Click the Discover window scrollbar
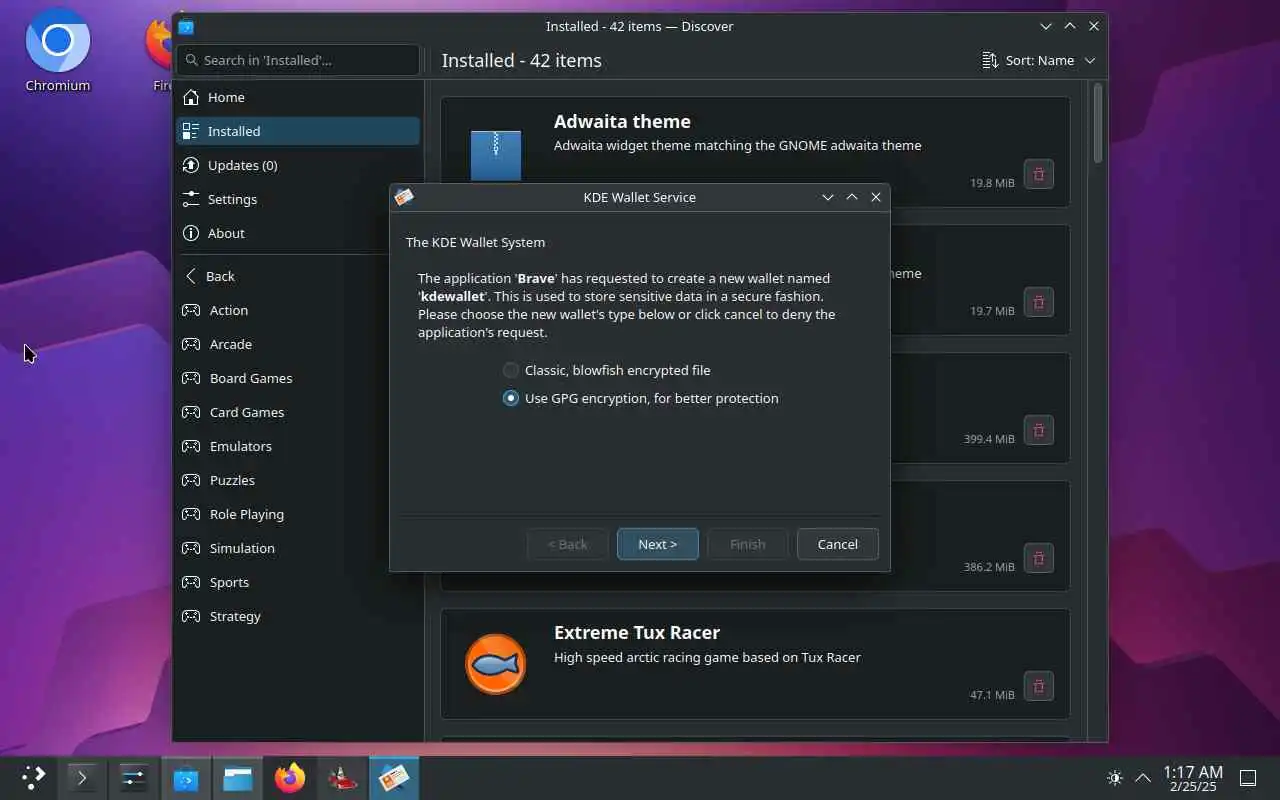 [x=1098, y=123]
